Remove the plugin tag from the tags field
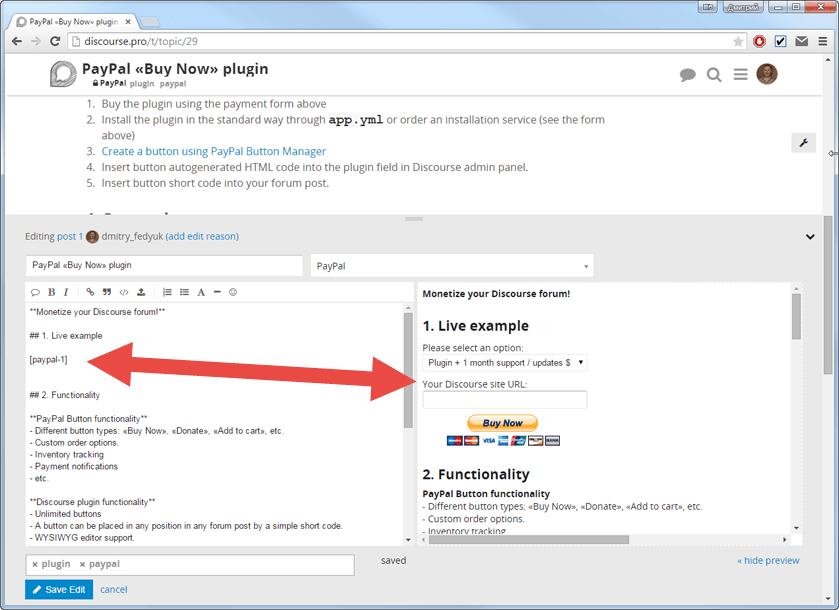Viewport: 839px width, 610px height. 35,564
